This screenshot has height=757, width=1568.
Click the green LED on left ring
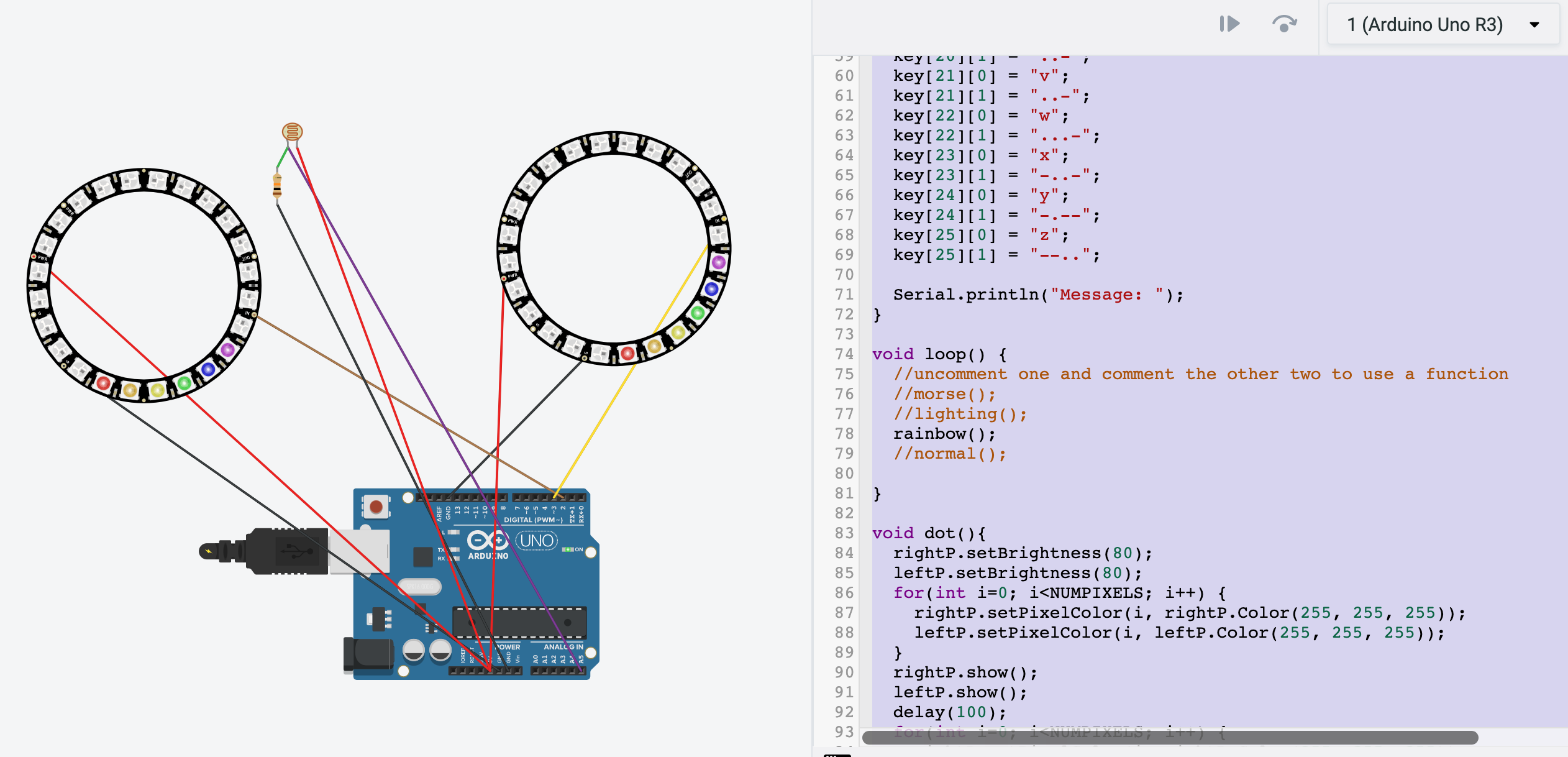pos(185,383)
